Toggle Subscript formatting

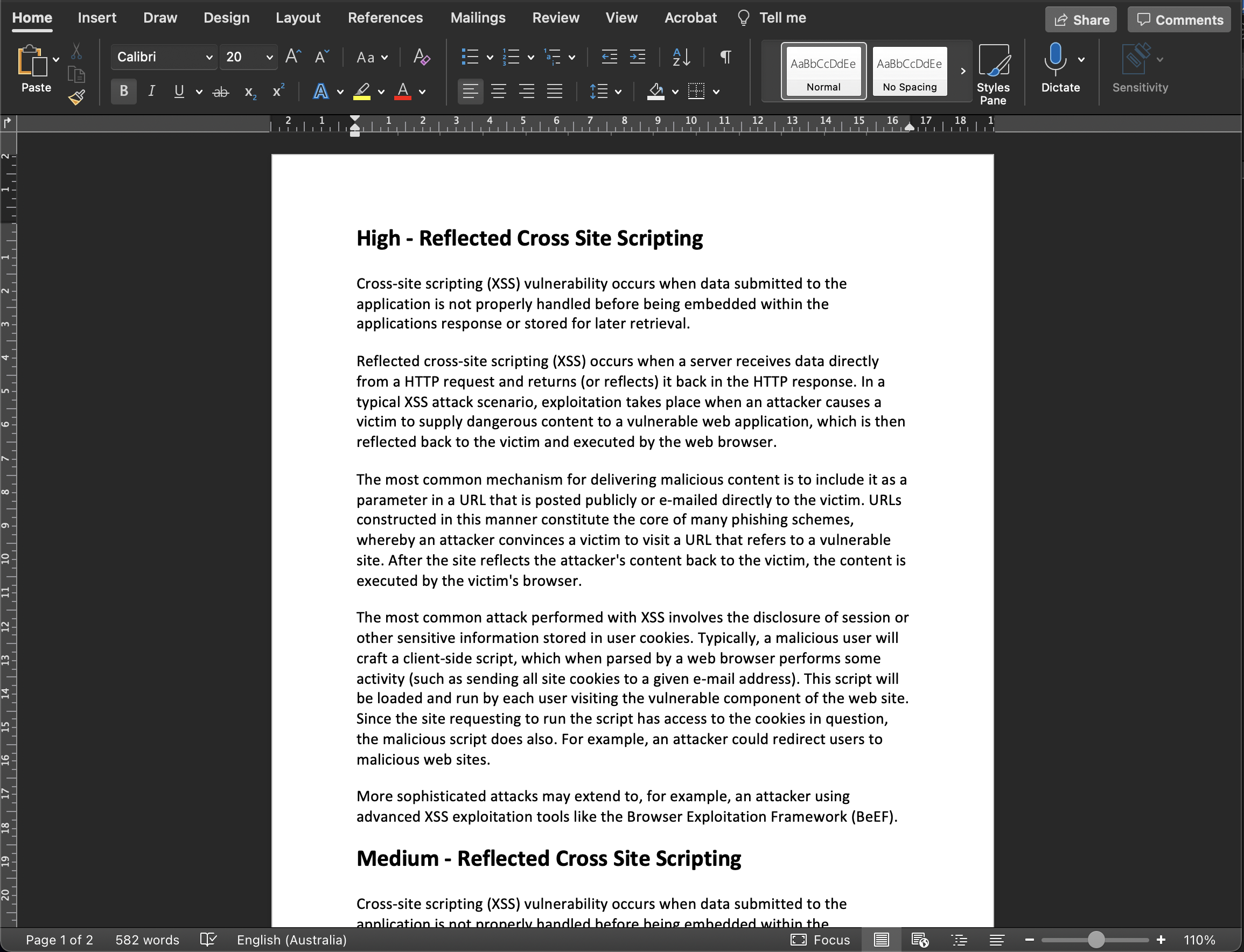point(250,92)
